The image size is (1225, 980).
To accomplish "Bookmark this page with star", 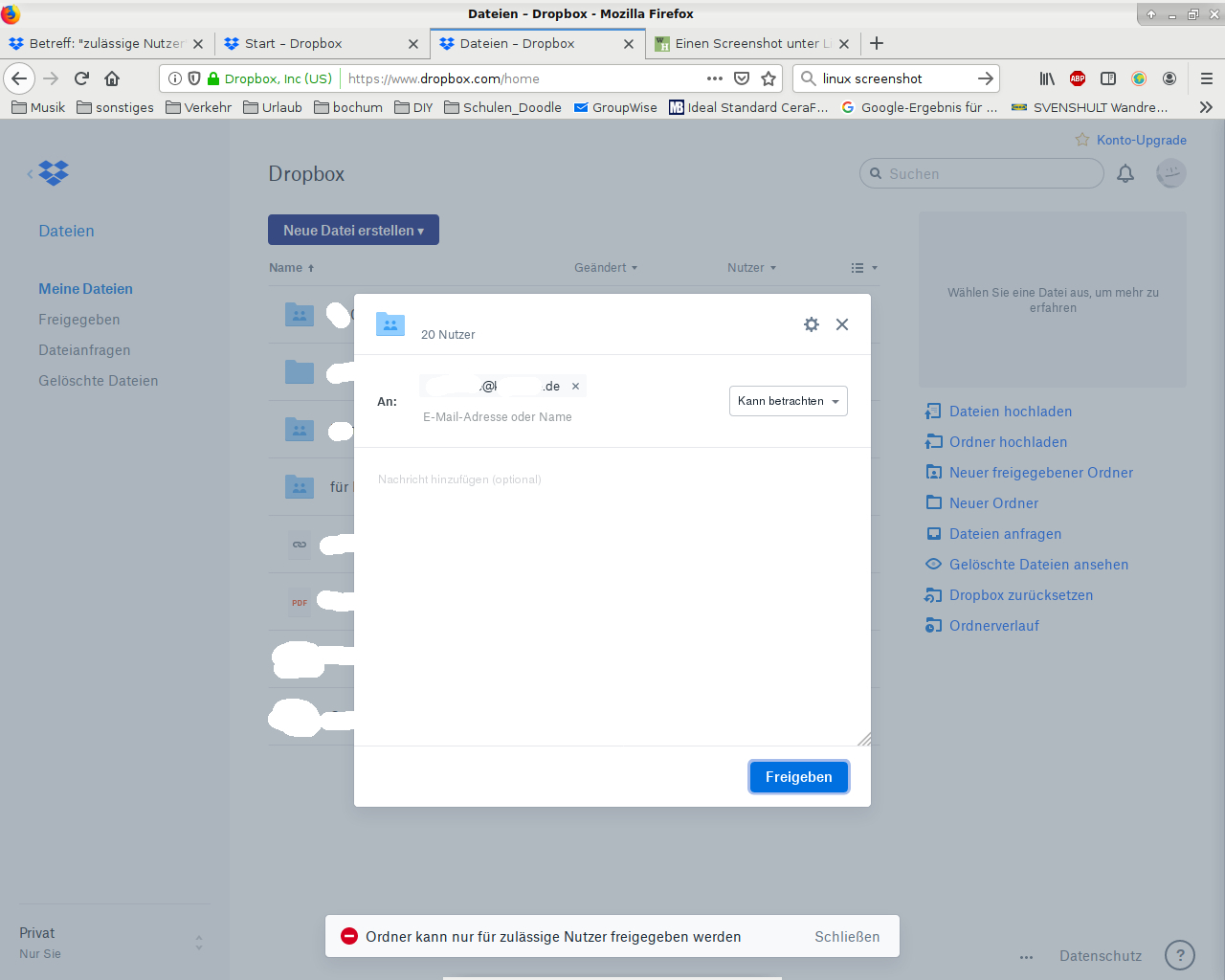I will pyautogui.click(x=768, y=78).
